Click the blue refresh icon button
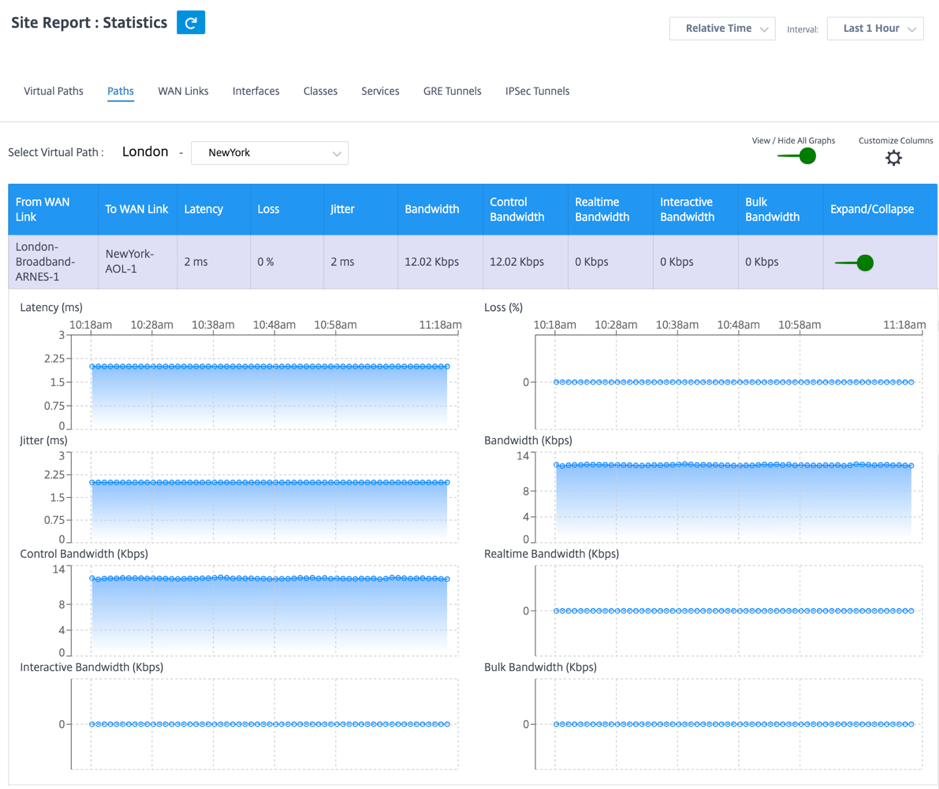The height and width of the screenshot is (789, 939). tap(191, 23)
